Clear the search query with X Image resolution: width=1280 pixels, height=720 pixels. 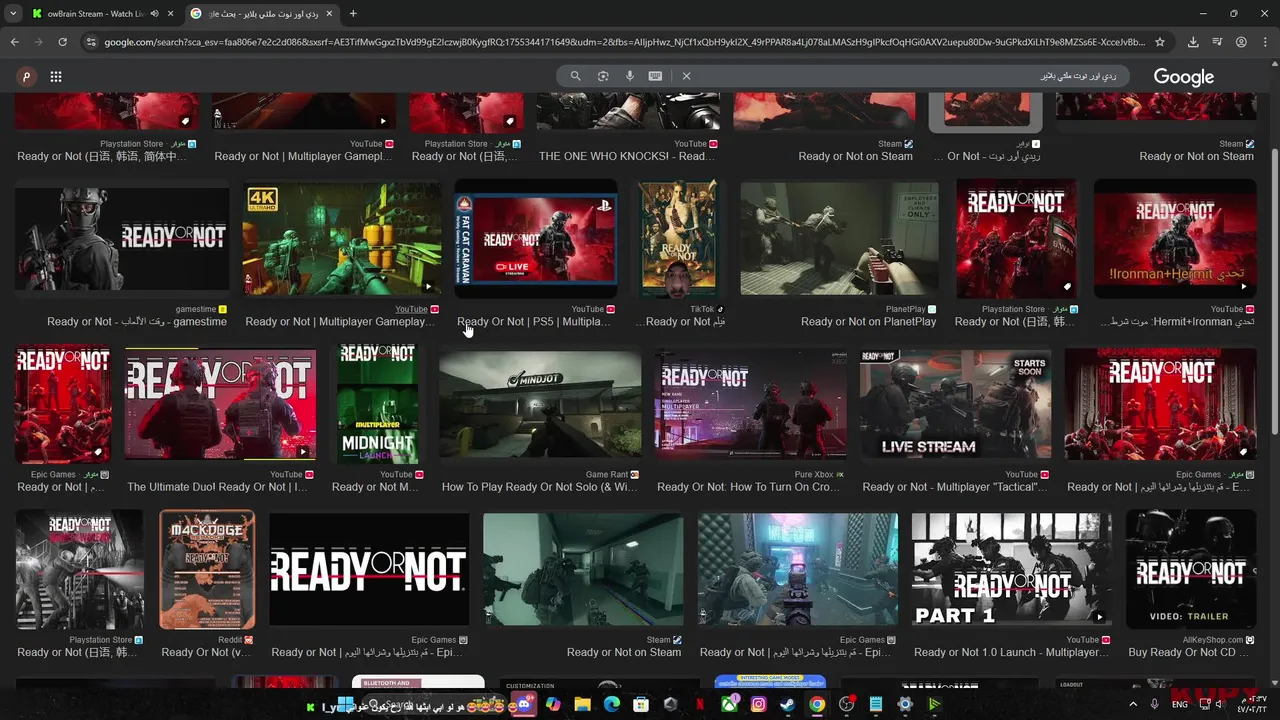click(686, 76)
